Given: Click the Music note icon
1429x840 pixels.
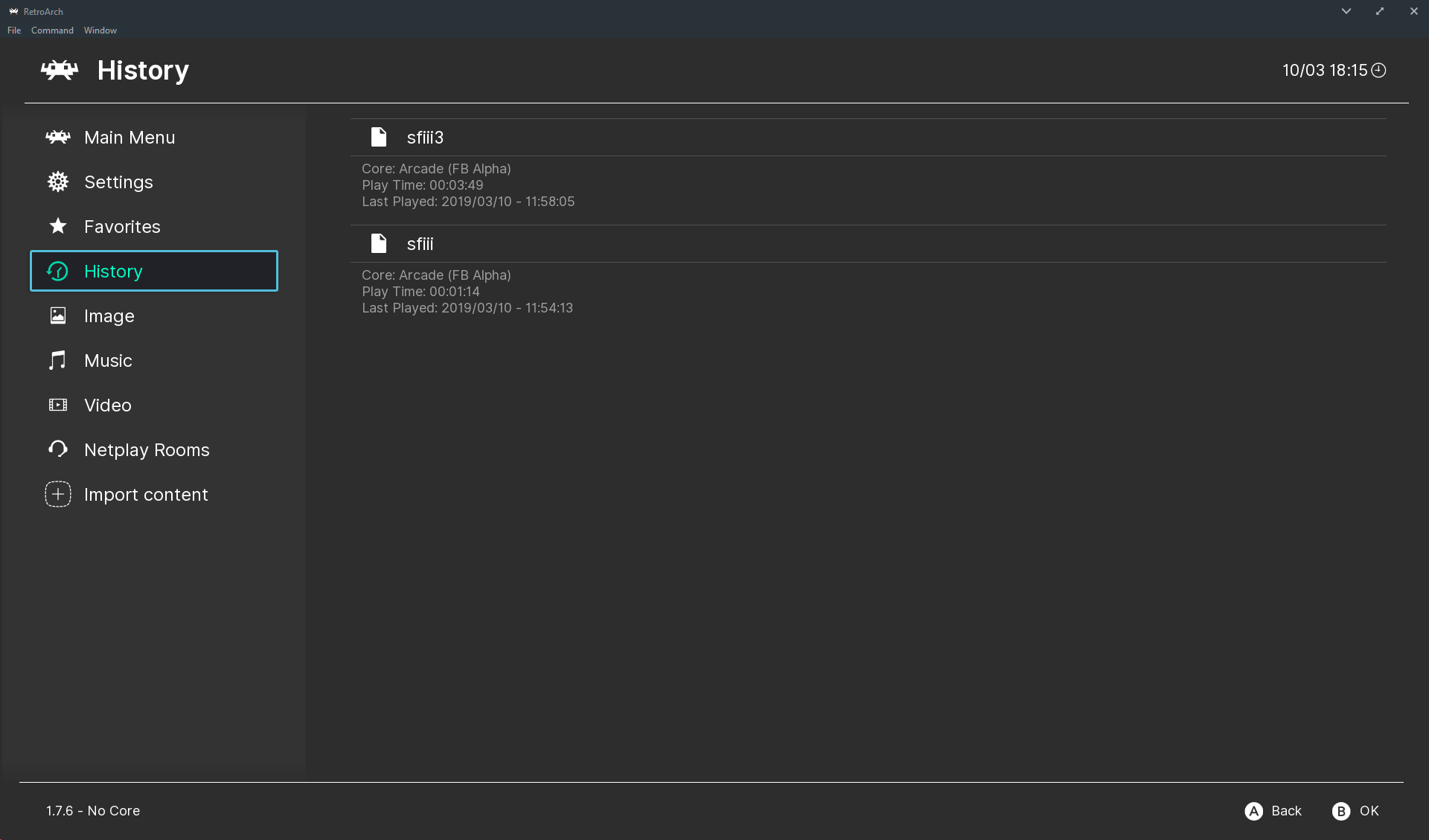Looking at the screenshot, I should click(x=58, y=360).
